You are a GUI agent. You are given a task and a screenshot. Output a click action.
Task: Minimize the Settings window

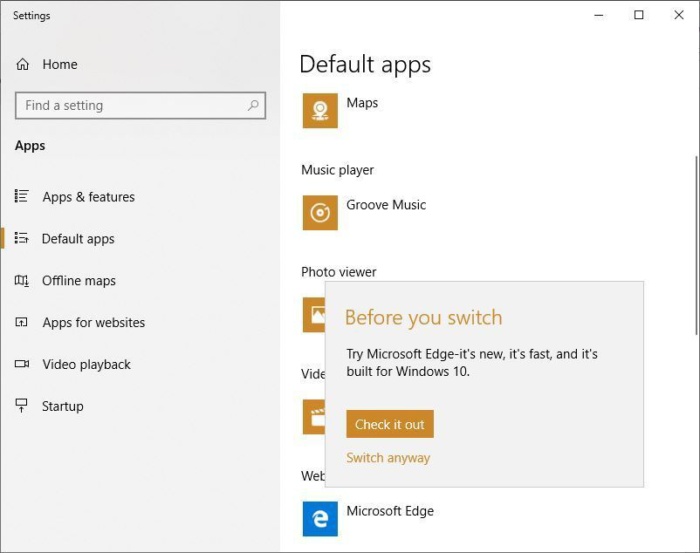[599, 15]
